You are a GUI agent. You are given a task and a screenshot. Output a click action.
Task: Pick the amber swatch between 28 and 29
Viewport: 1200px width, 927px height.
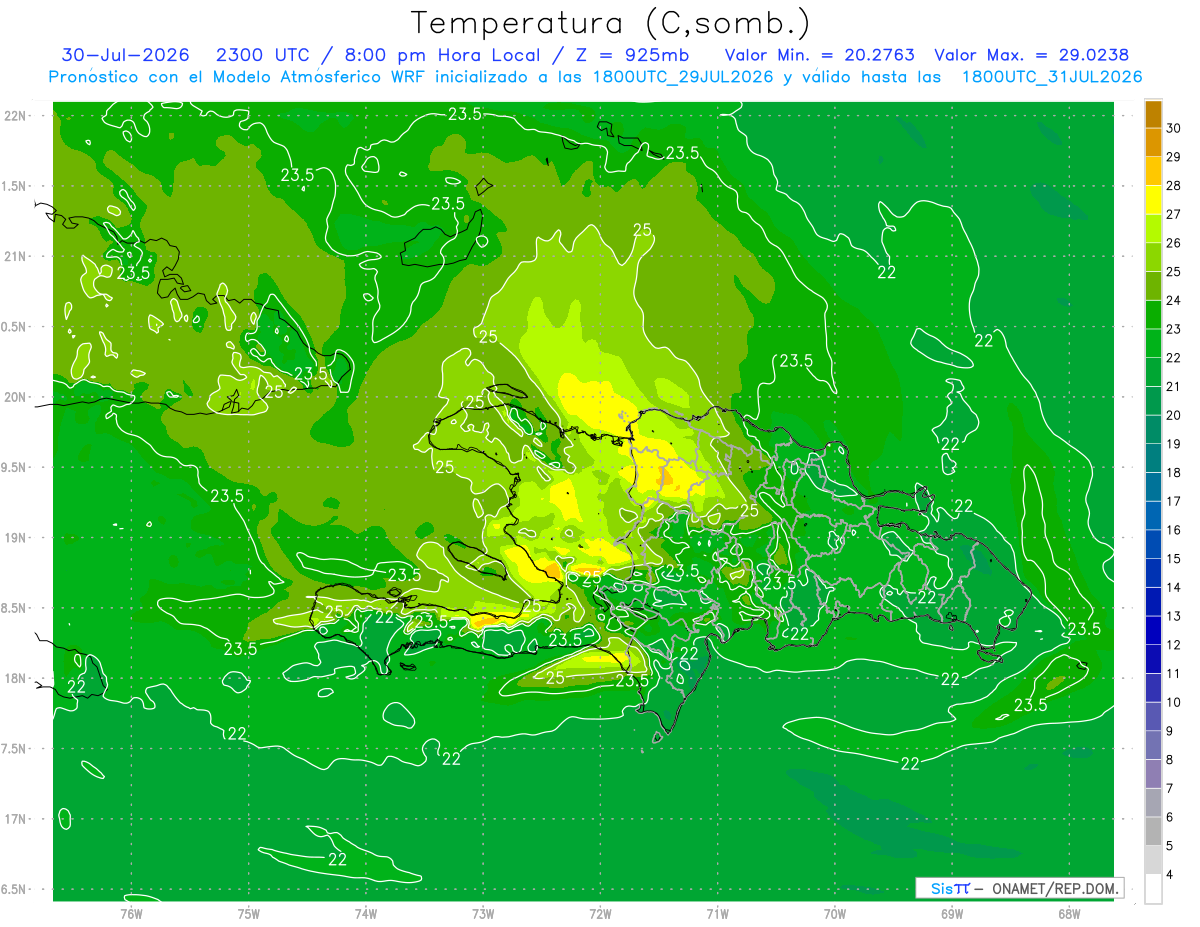1153,171
